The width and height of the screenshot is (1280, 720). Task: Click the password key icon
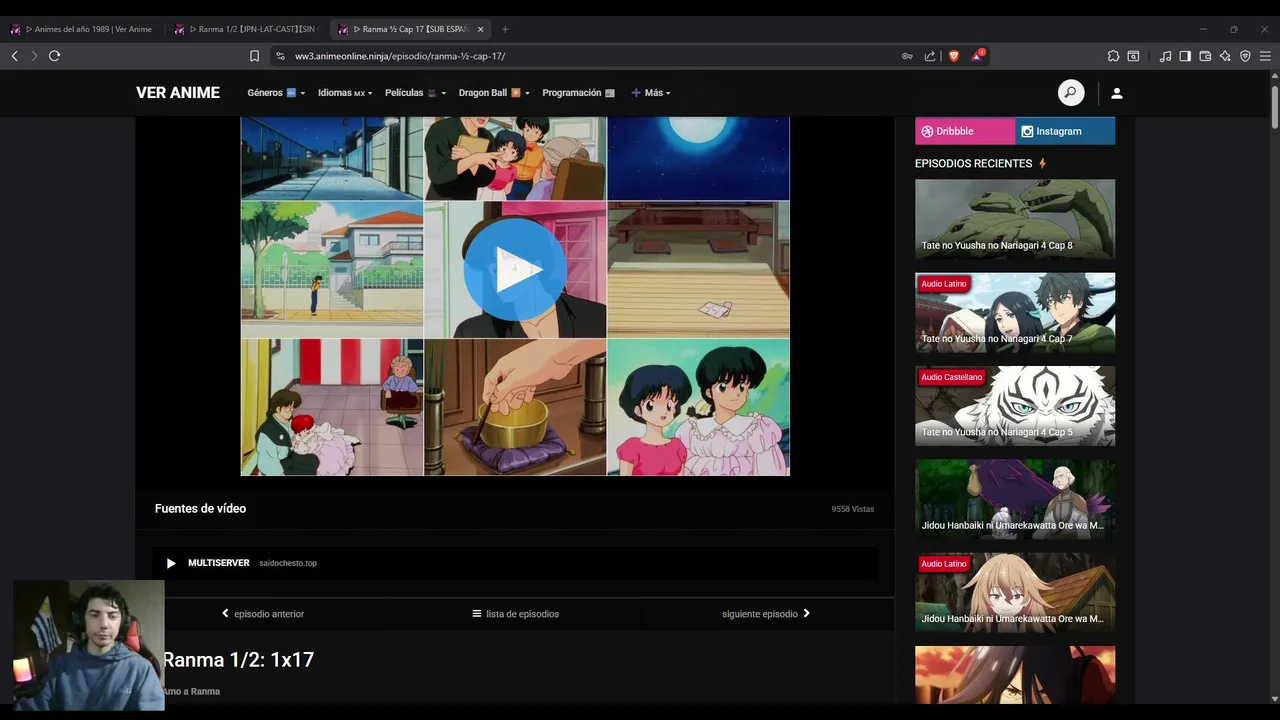pyautogui.click(x=907, y=56)
